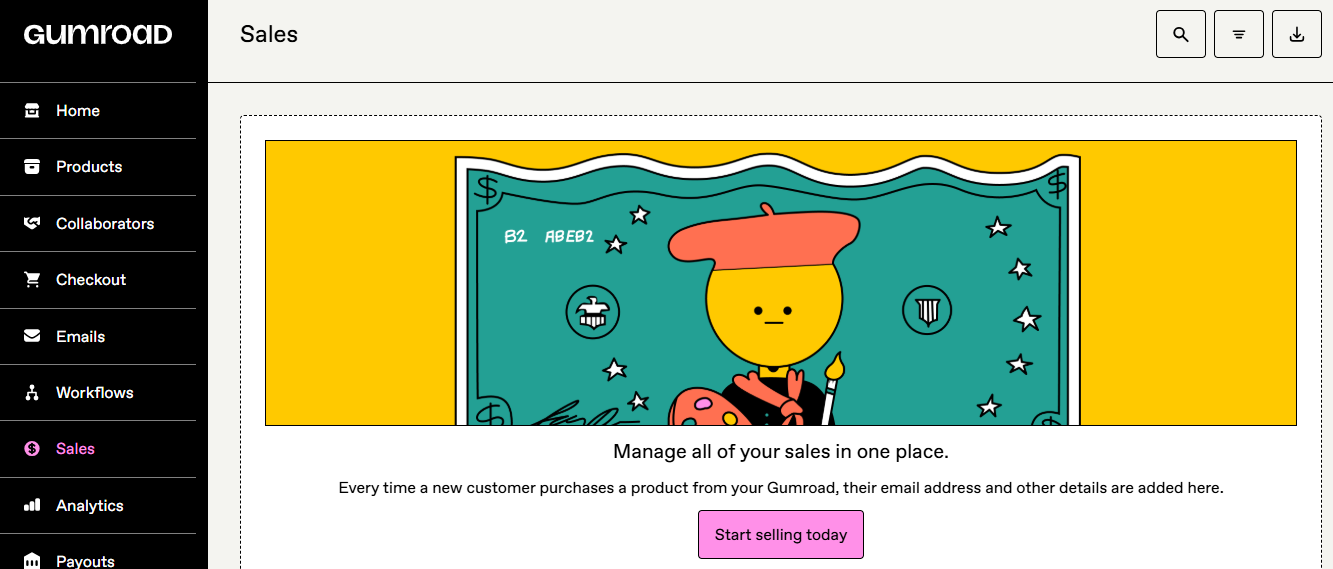Open the filter options icon
The height and width of the screenshot is (569, 1333).
click(x=1239, y=34)
